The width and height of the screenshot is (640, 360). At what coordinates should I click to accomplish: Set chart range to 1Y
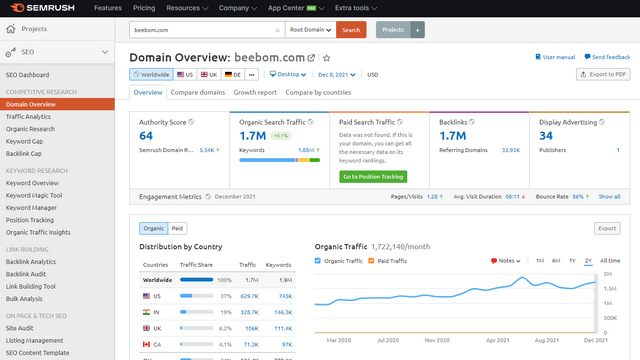tap(572, 261)
